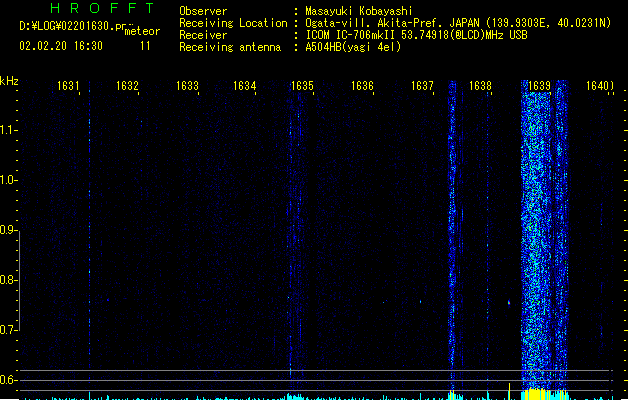This screenshot has height=400, width=629.
Task: Click the 1.1 kHz axis label
Action: [x=8, y=130]
